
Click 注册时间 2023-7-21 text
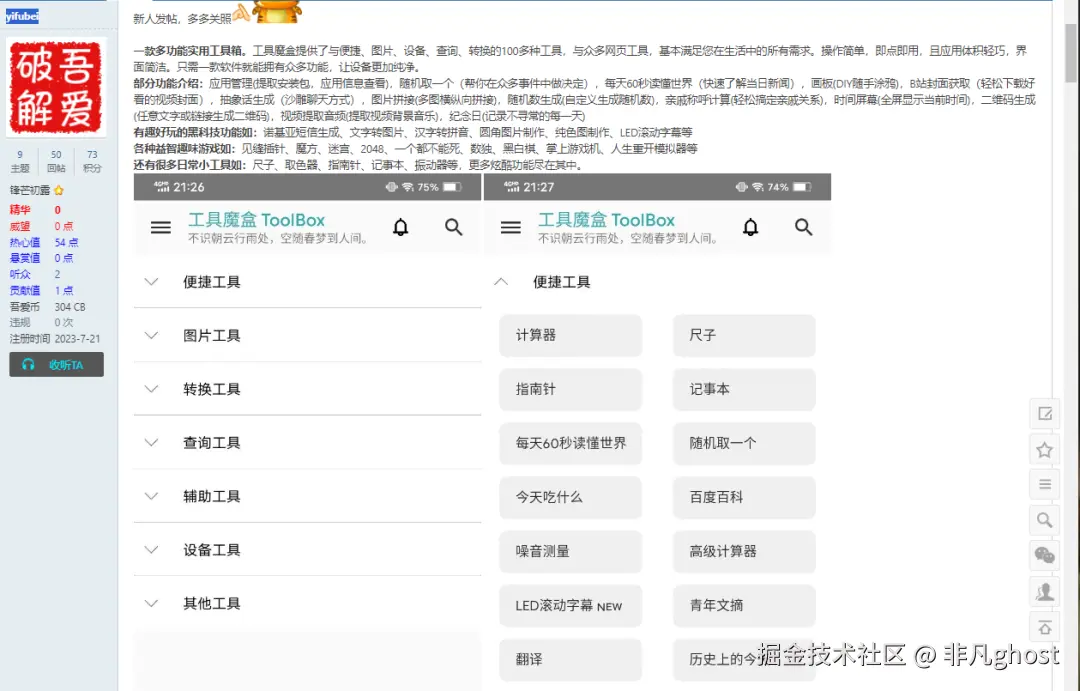[55, 339]
